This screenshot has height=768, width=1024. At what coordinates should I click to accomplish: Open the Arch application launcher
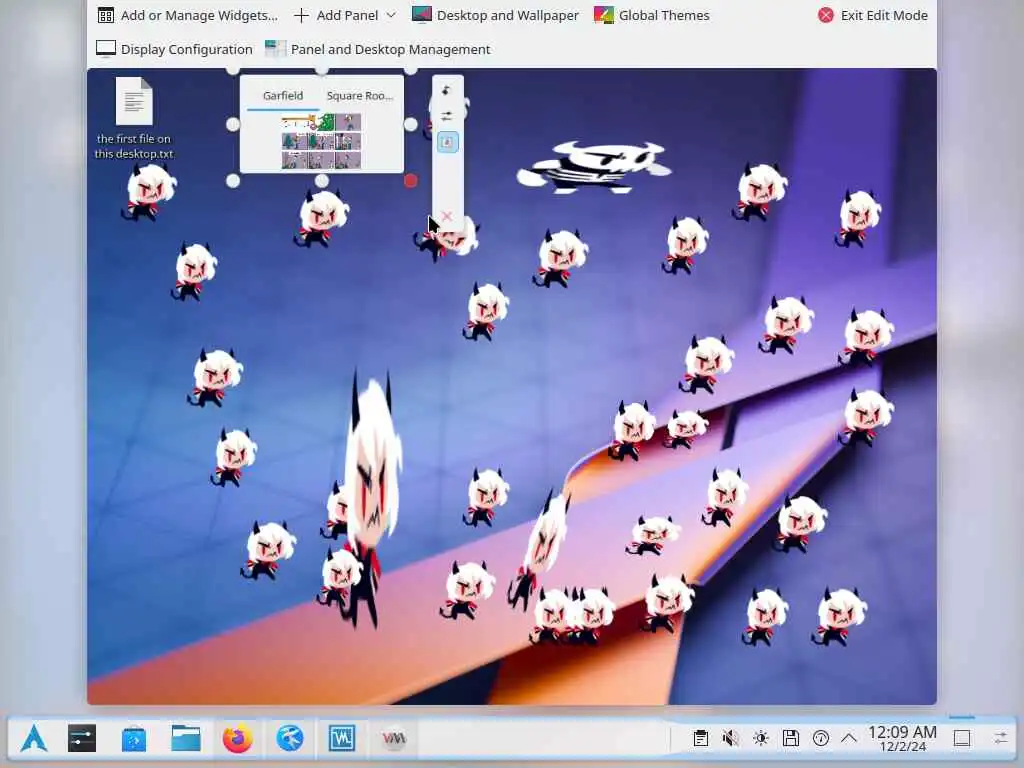tap(33, 739)
